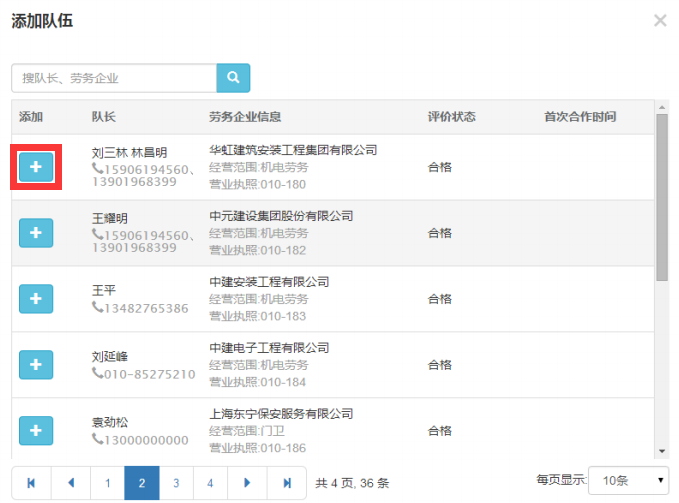The image size is (679, 503).
Task: Click the 首次合作时间 column header
Action: (580, 116)
